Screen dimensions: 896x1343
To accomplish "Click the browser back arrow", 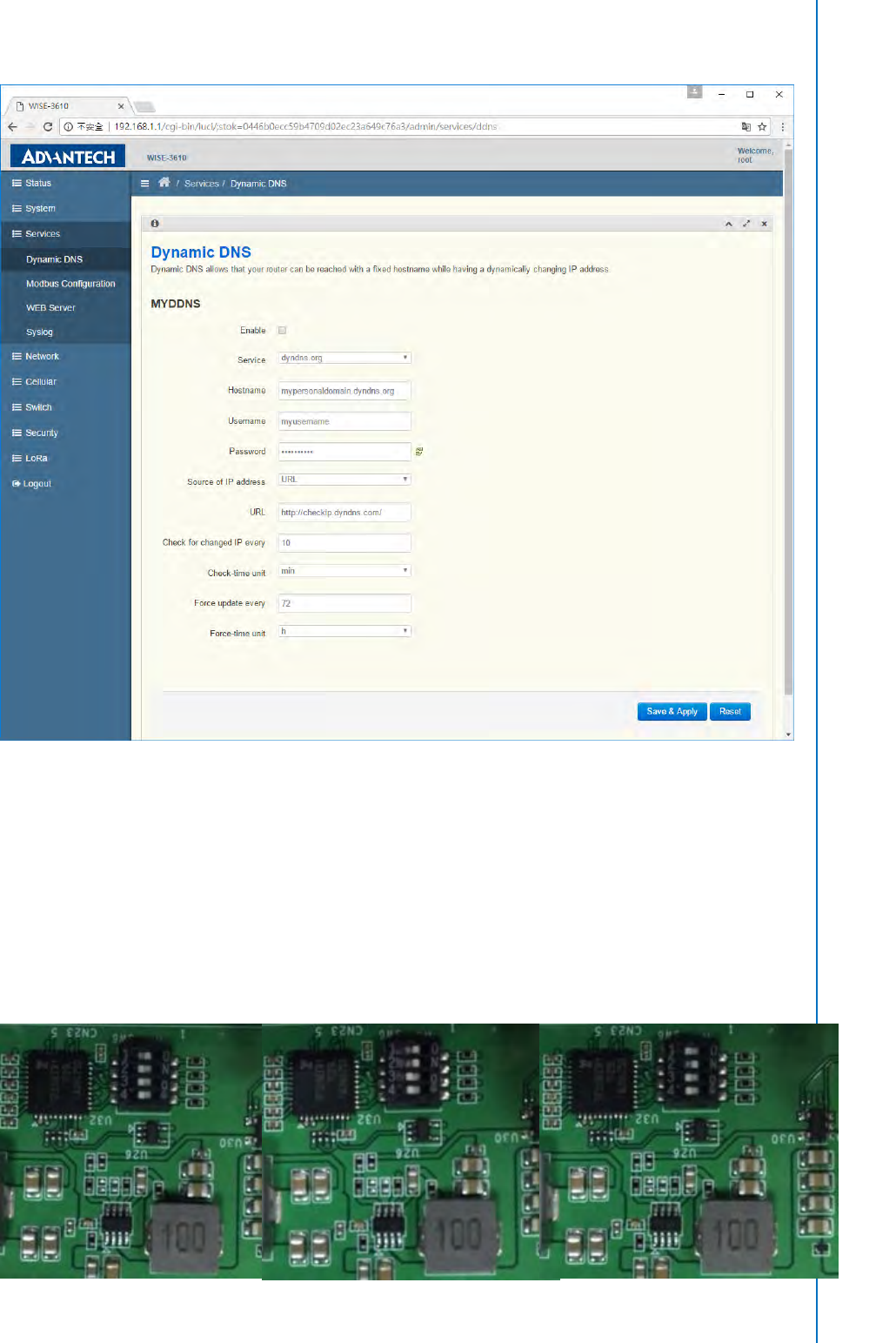I will (x=12, y=126).
